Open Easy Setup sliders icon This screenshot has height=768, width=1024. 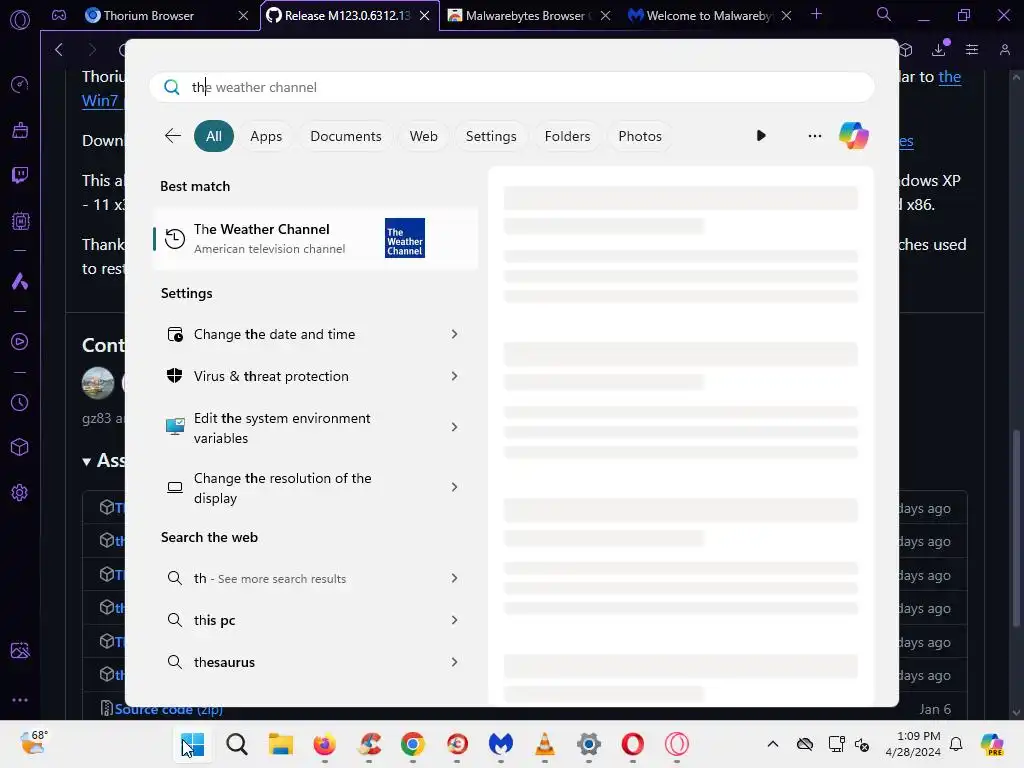pos(972,50)
